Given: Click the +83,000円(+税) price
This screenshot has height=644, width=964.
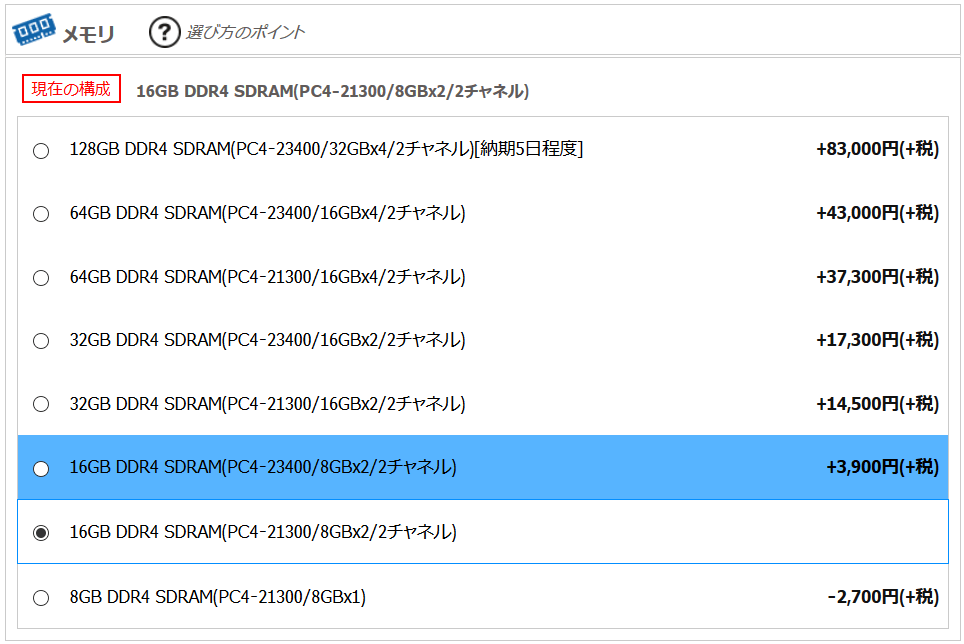Looking at the screenshot, I should pos(877,149).
